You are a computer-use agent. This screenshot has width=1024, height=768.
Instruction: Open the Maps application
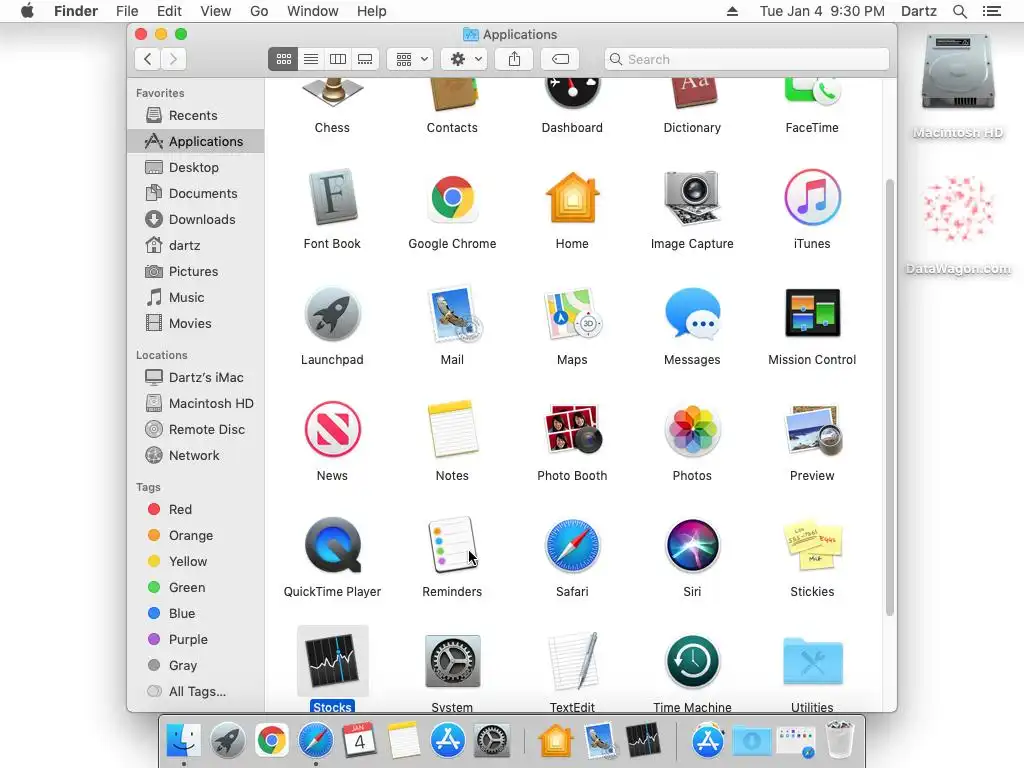[x=572, y=314]
